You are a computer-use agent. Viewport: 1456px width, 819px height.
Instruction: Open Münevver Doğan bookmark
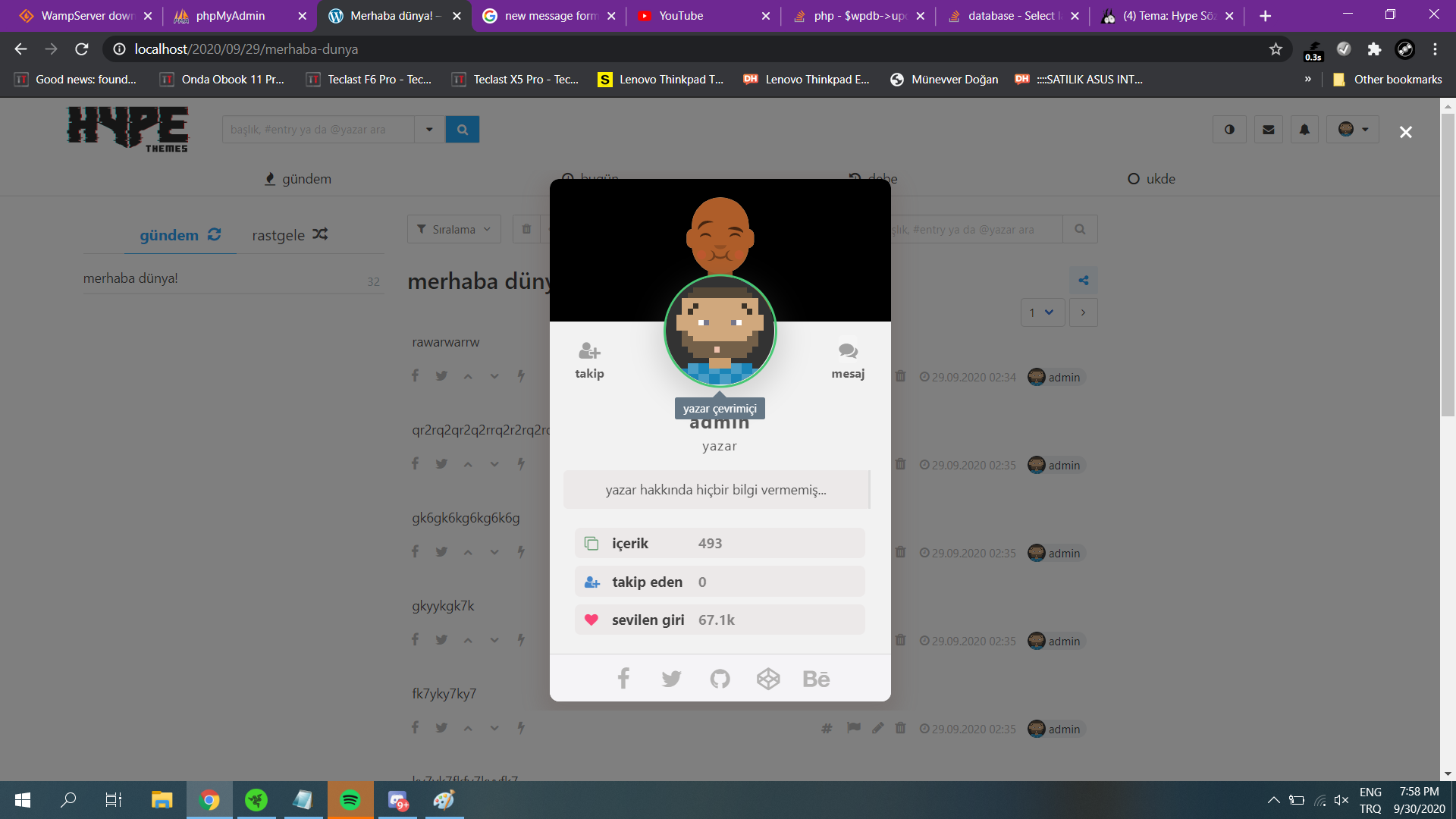944,80
